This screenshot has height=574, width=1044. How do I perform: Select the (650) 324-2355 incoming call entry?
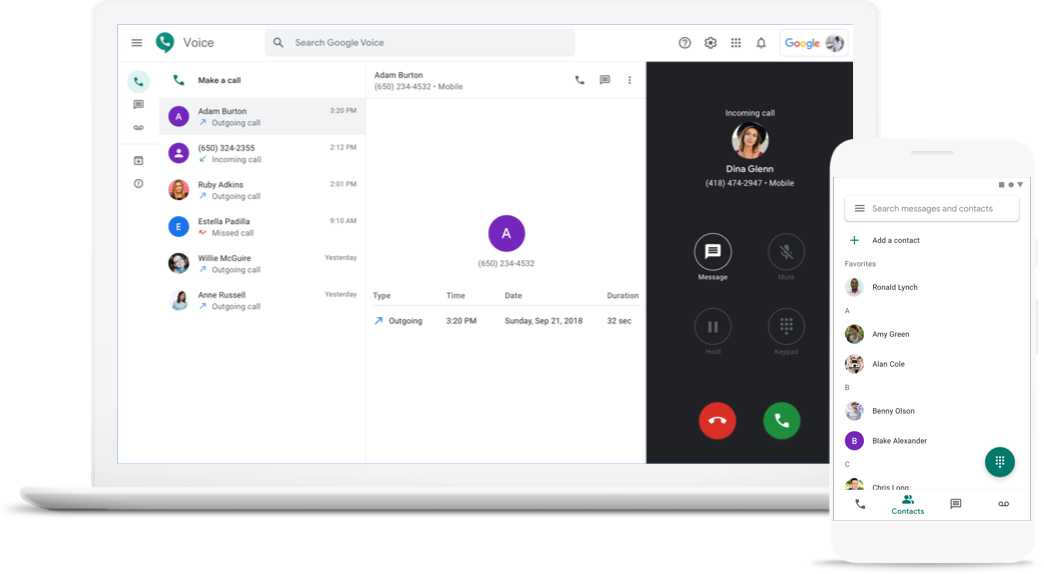tap(262, 153)
